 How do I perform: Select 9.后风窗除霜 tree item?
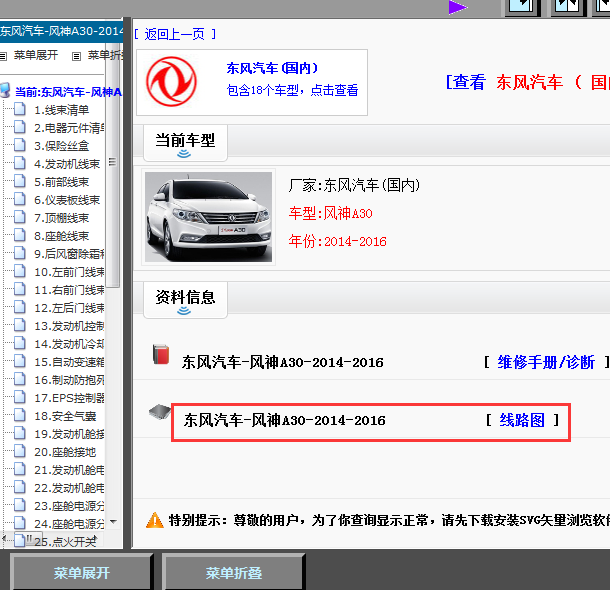coord(69,254)
